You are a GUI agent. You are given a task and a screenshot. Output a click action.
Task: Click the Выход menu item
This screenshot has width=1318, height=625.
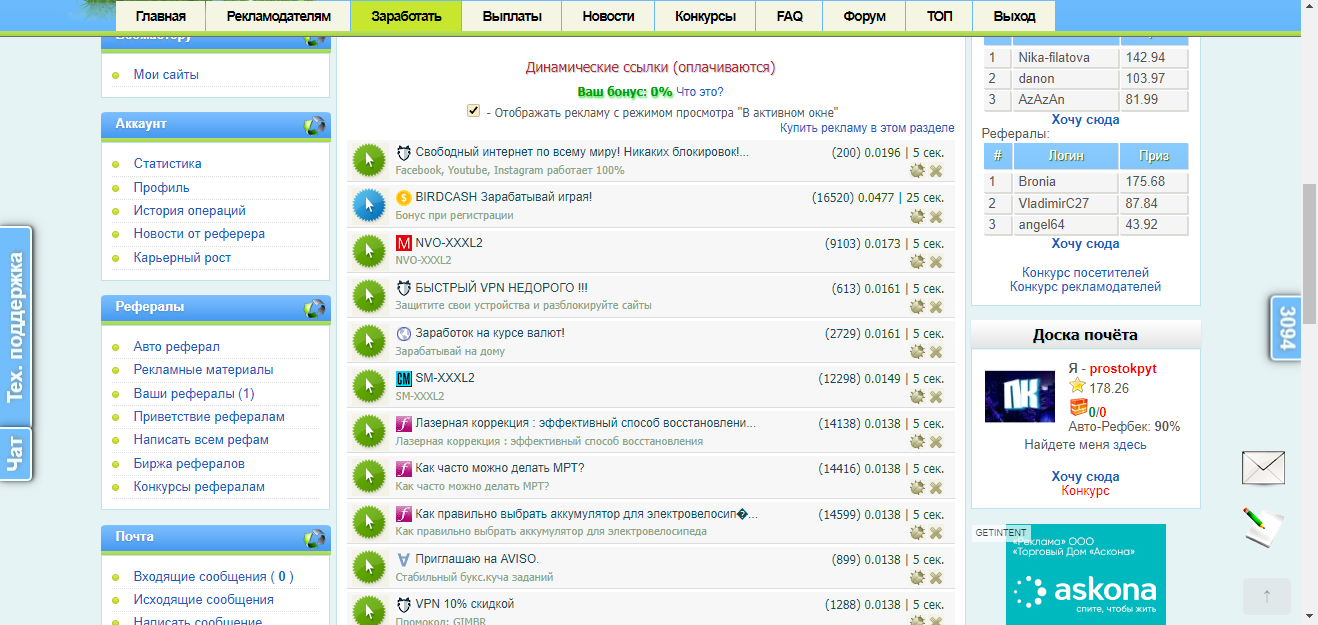pyautogui.click(x=1015, y=16)
